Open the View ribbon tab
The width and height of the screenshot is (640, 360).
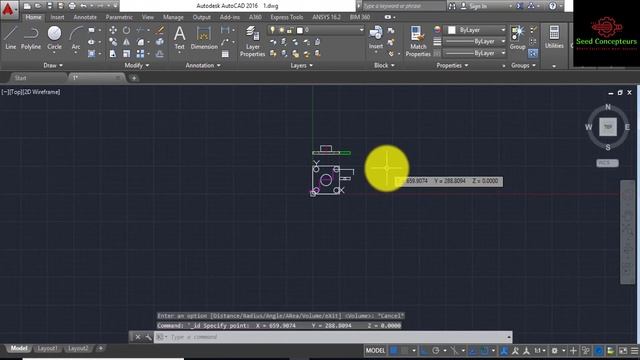coord(148,17)
